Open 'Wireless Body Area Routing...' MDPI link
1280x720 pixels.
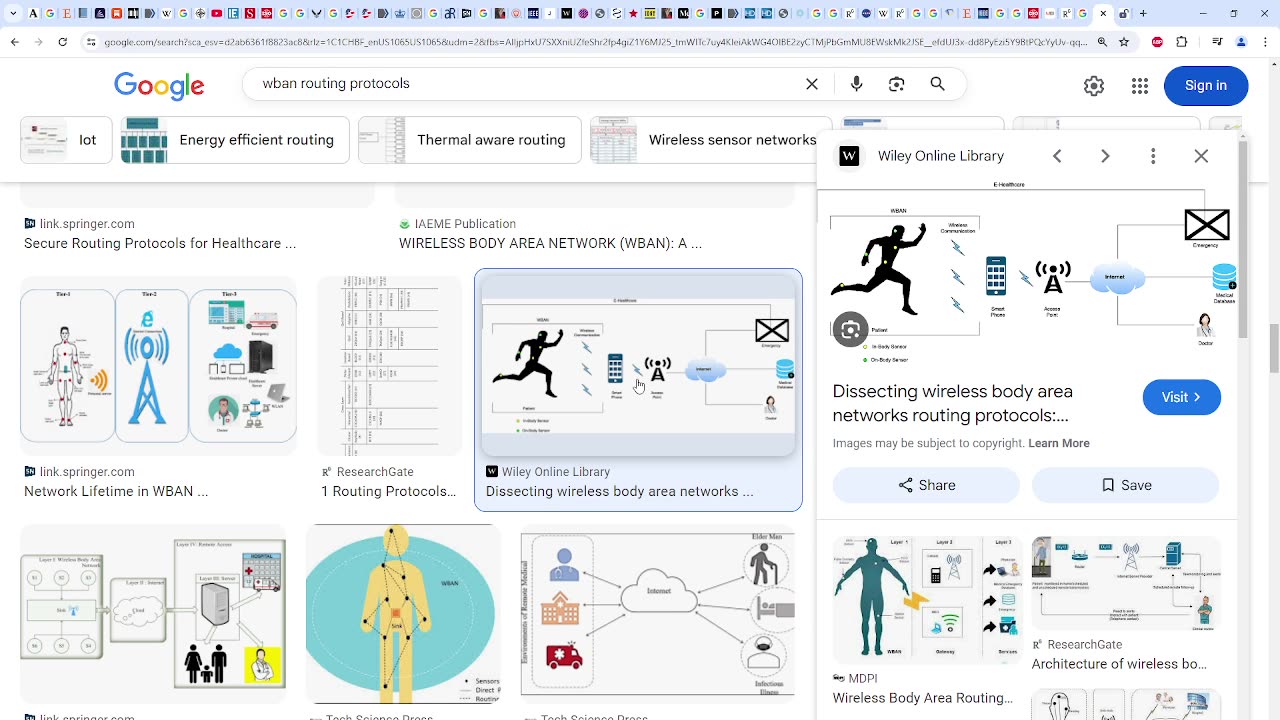(923, 698)
